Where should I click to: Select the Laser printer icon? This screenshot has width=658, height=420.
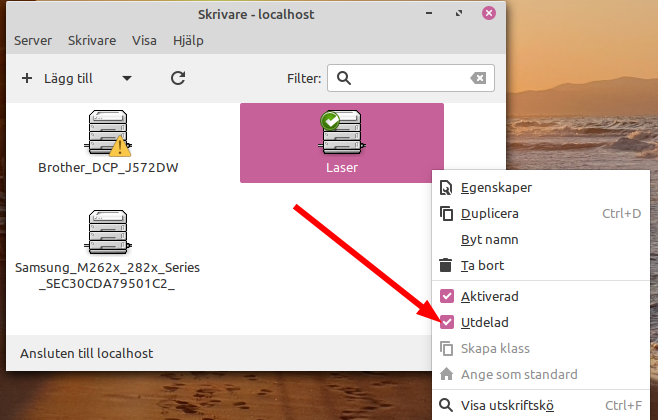341,133
